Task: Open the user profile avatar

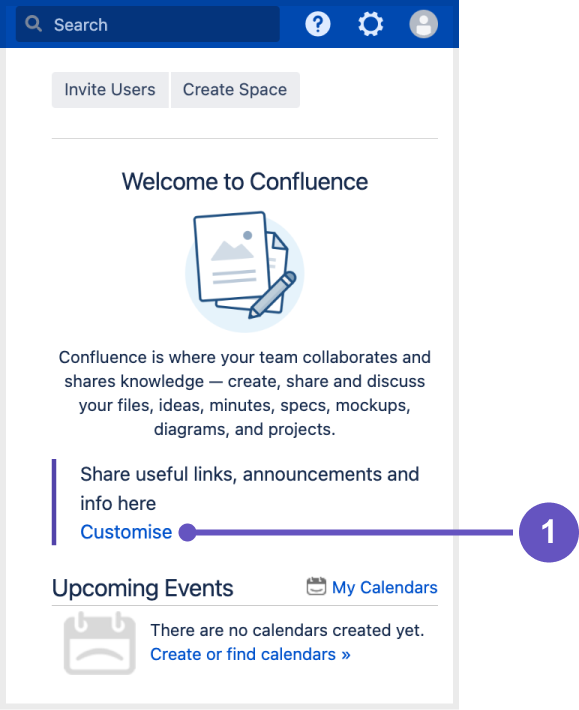Action: (x=423, y=24)
